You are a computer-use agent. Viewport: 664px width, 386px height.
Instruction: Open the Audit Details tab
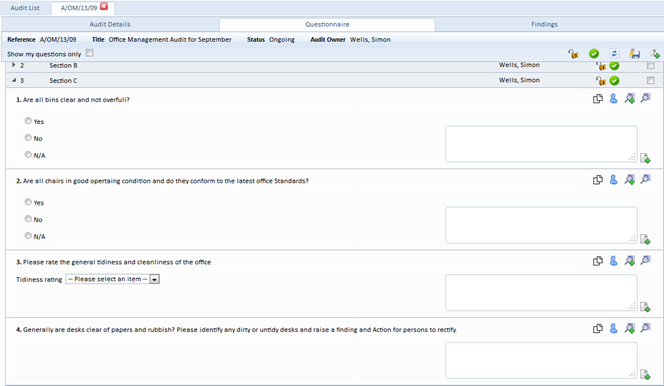(110, 25)
